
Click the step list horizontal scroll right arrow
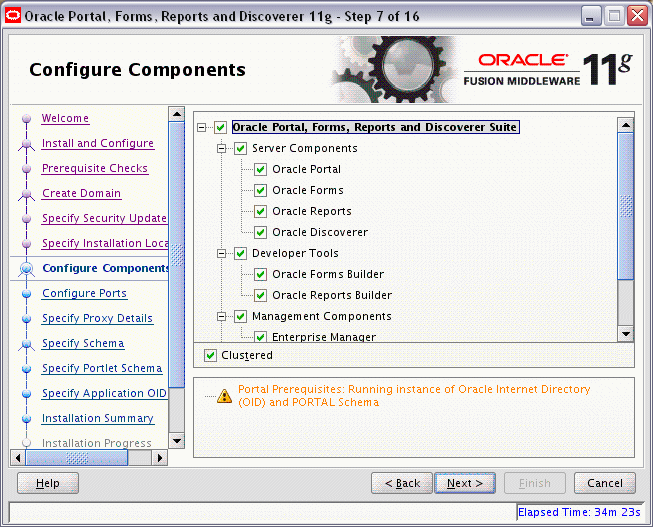(160, 458)
